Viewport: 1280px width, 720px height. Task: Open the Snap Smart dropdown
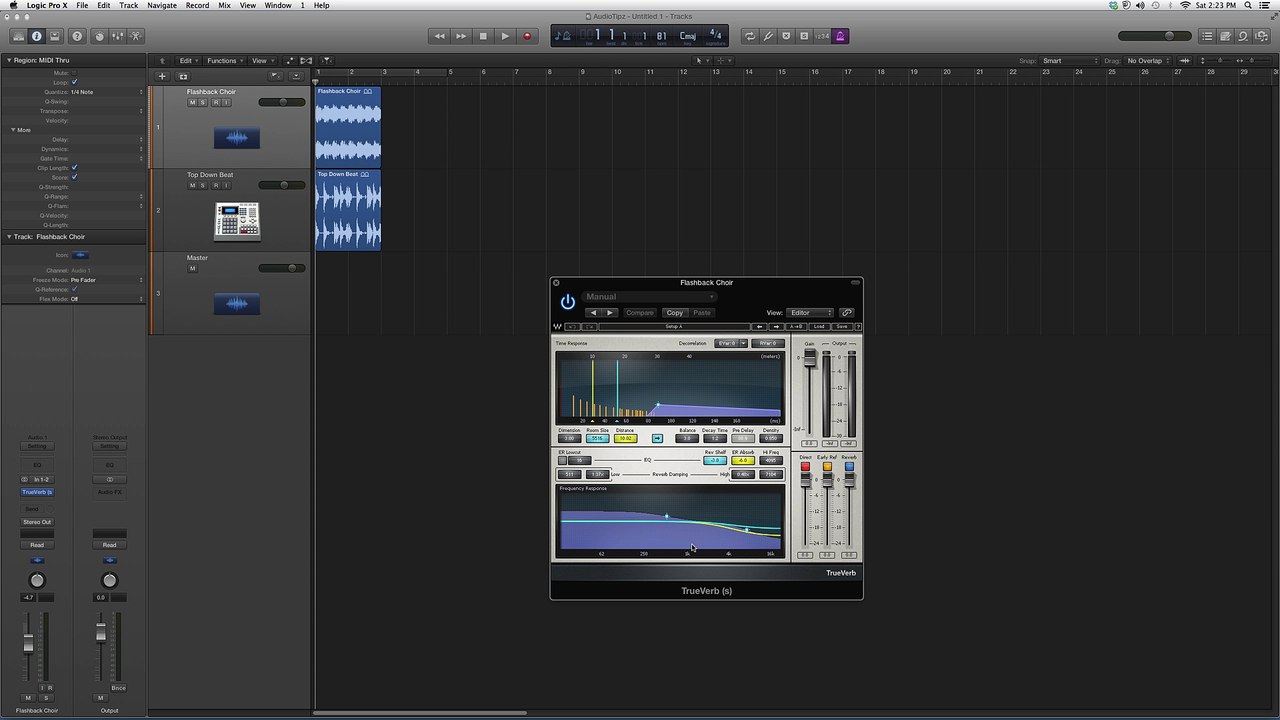(x=1068, y=60)
